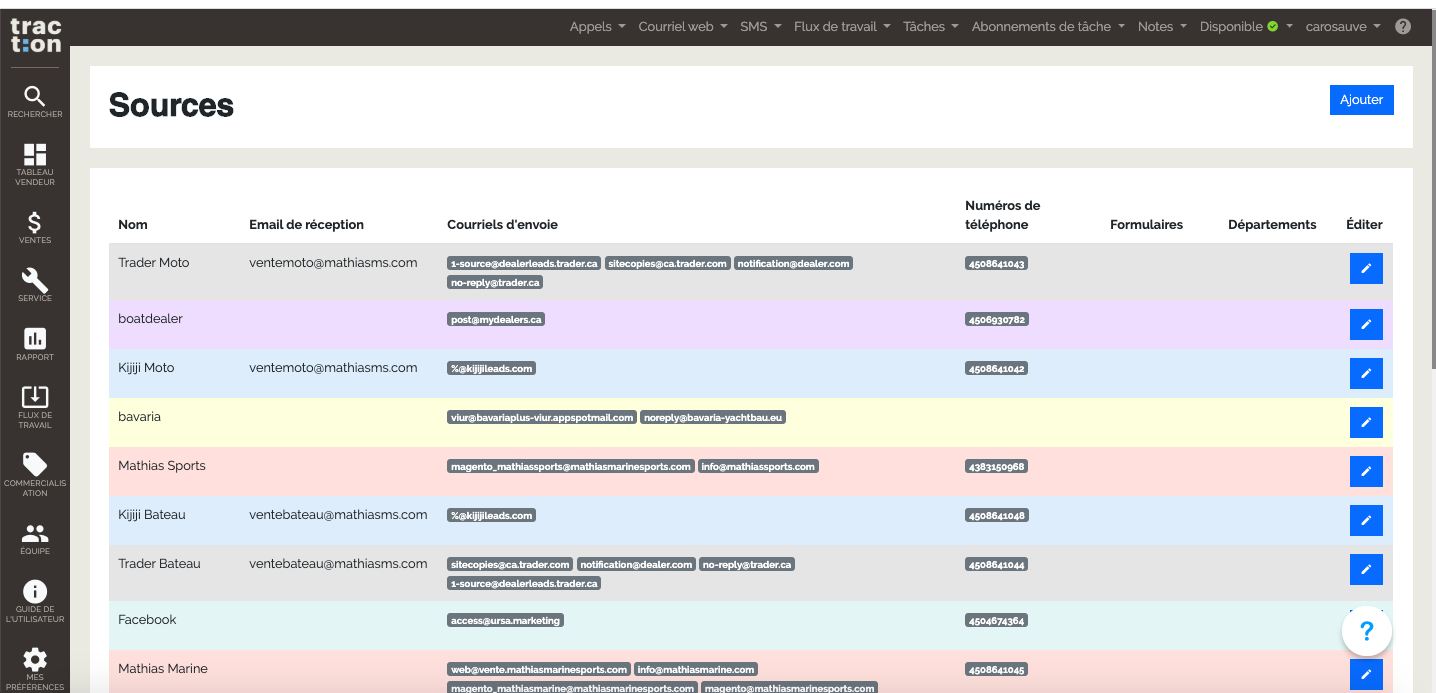Image resolution: width=1436 pixels, height=693 pixels.
Task: Click the help question mark in top bar
Action: click(x=1403, y=27)
